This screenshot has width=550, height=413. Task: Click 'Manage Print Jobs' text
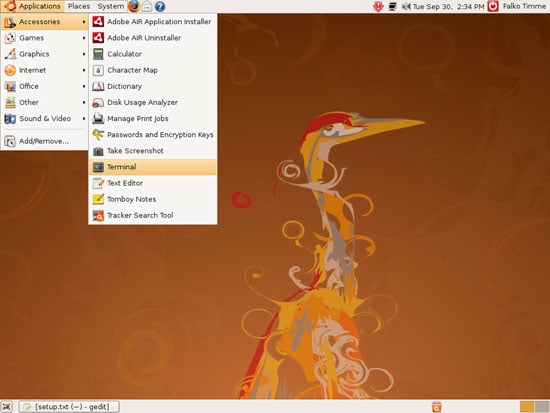pyautogui.click(x=138, y=119)
